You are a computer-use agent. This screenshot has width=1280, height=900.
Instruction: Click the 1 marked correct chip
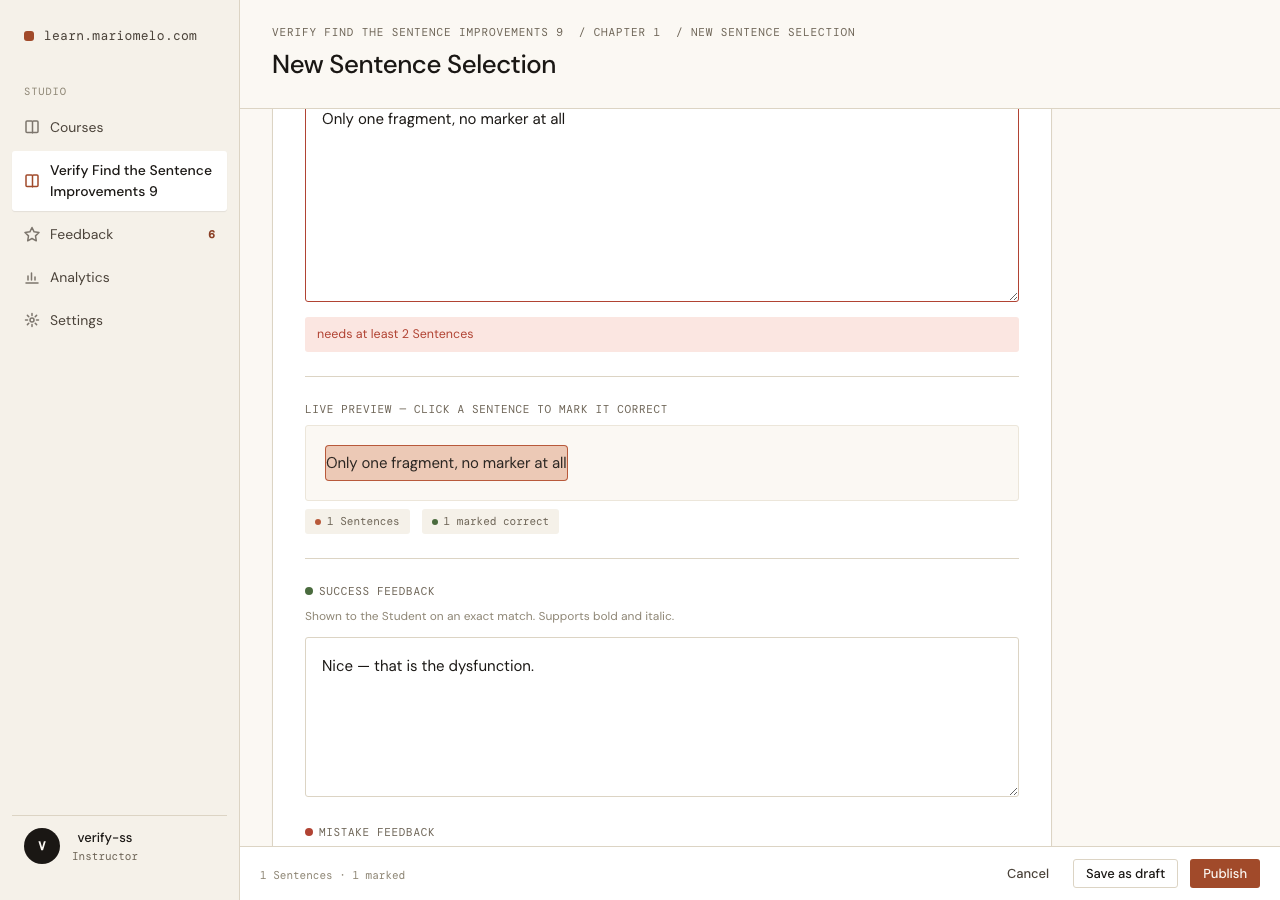pos(490,521)
